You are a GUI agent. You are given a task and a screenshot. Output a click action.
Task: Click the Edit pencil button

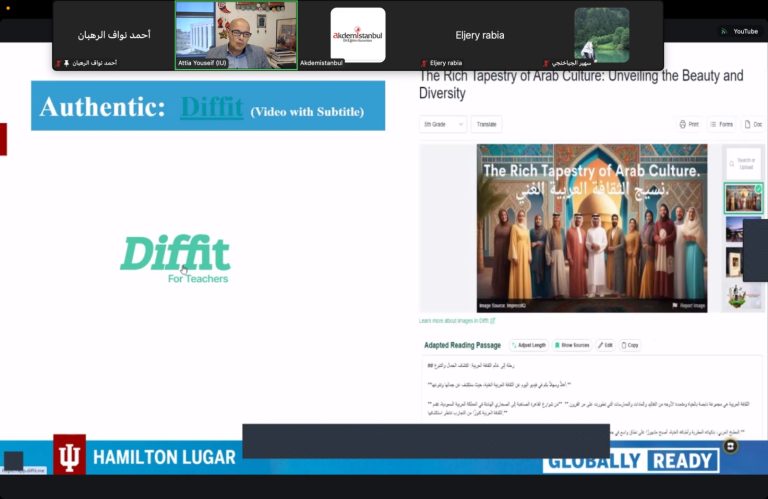(x=605, y=345)
